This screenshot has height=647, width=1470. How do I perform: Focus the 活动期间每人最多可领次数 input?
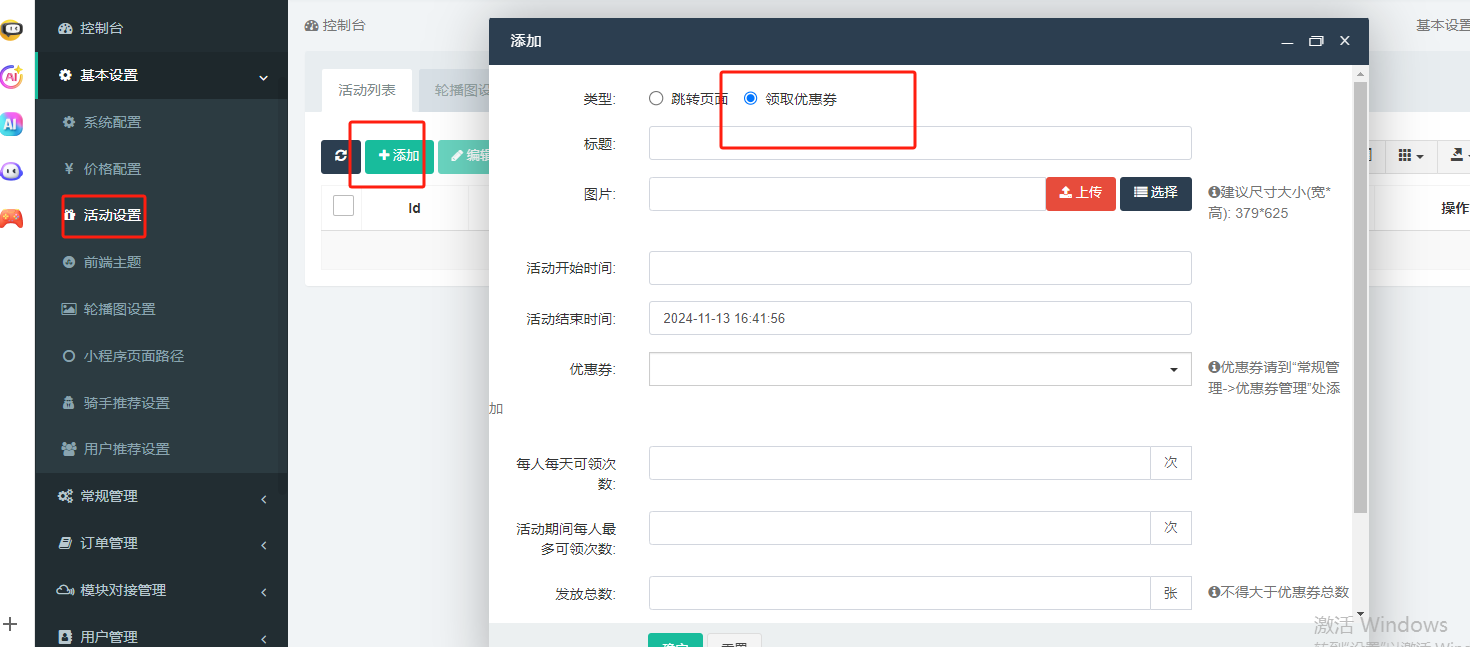pos(900,528)
